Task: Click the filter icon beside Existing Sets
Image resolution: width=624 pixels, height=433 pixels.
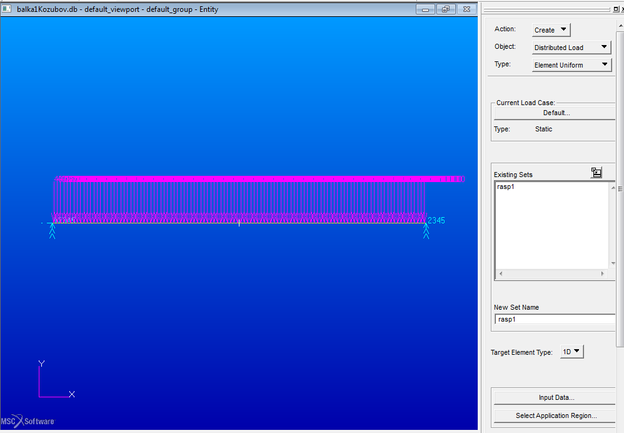Action: tap(596, 172)
